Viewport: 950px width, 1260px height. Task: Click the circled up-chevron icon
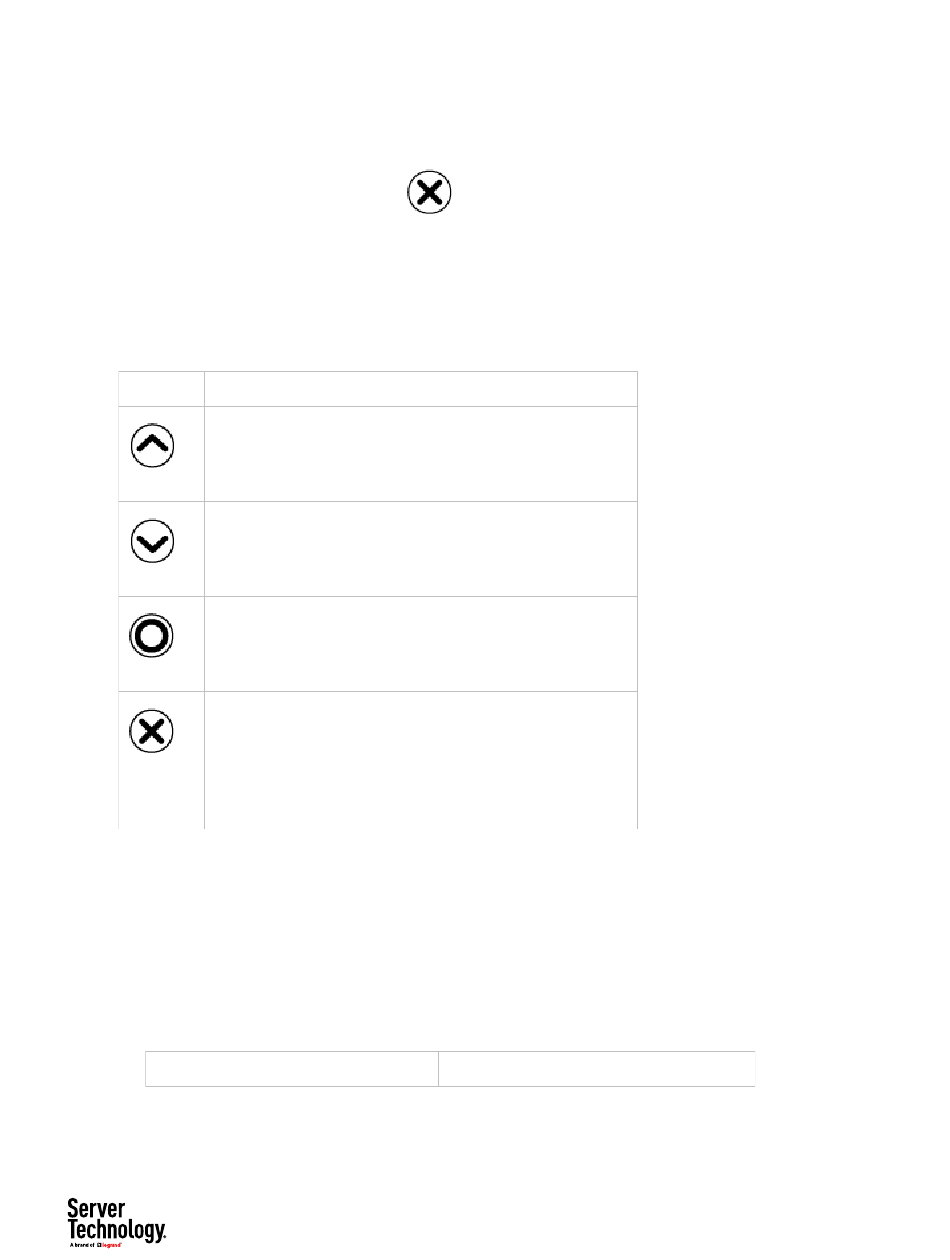pyautogui.click(x=152, y=446)
